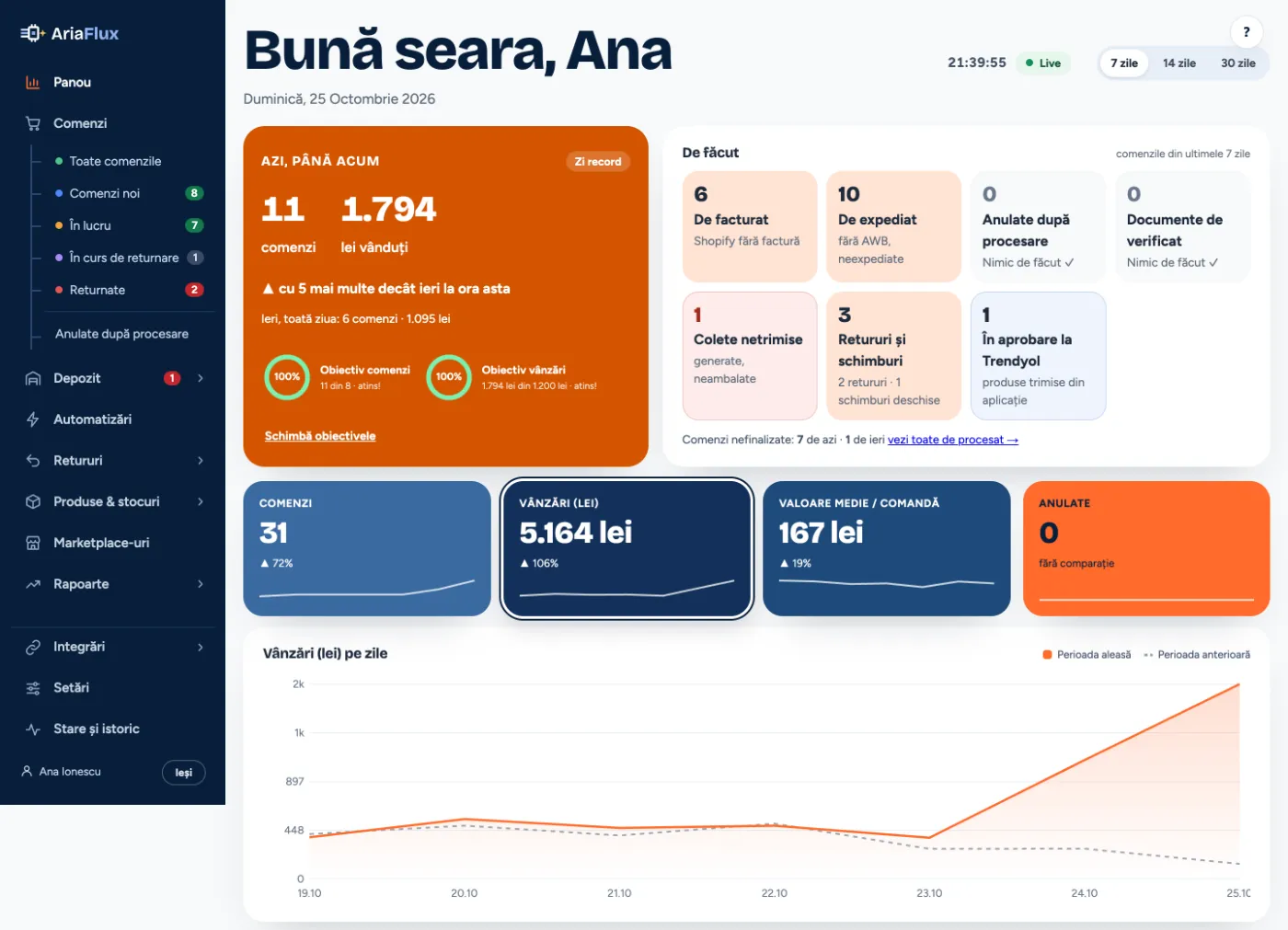This screenshot has width=1288, height=930.
Task: Click the Obiectiv vânzări 100% progress ring
Action: point(449,377)
